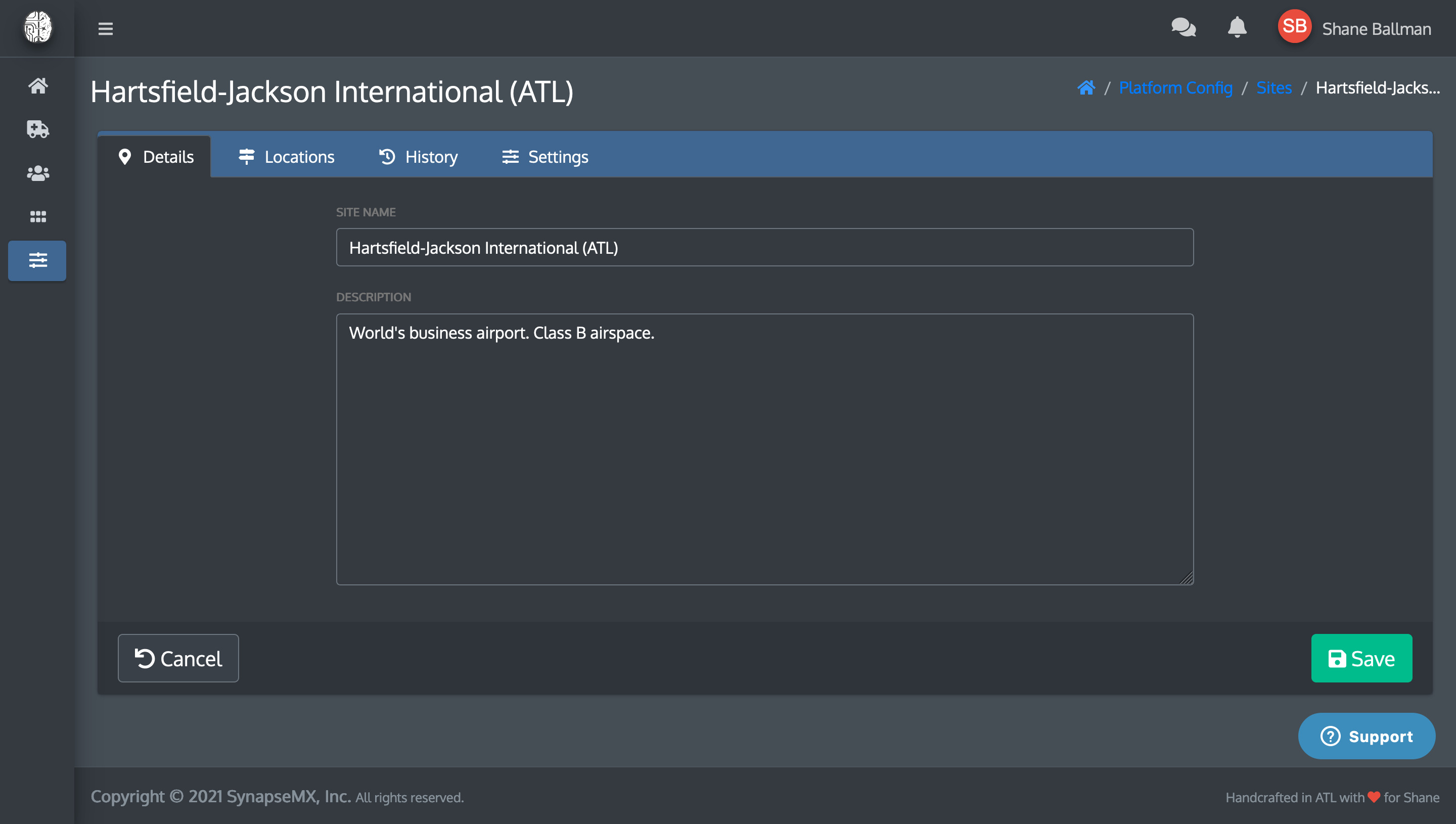Click the SB user avatar
Viewport: 1456px width, 824px height.
(x=1294, y=26)
